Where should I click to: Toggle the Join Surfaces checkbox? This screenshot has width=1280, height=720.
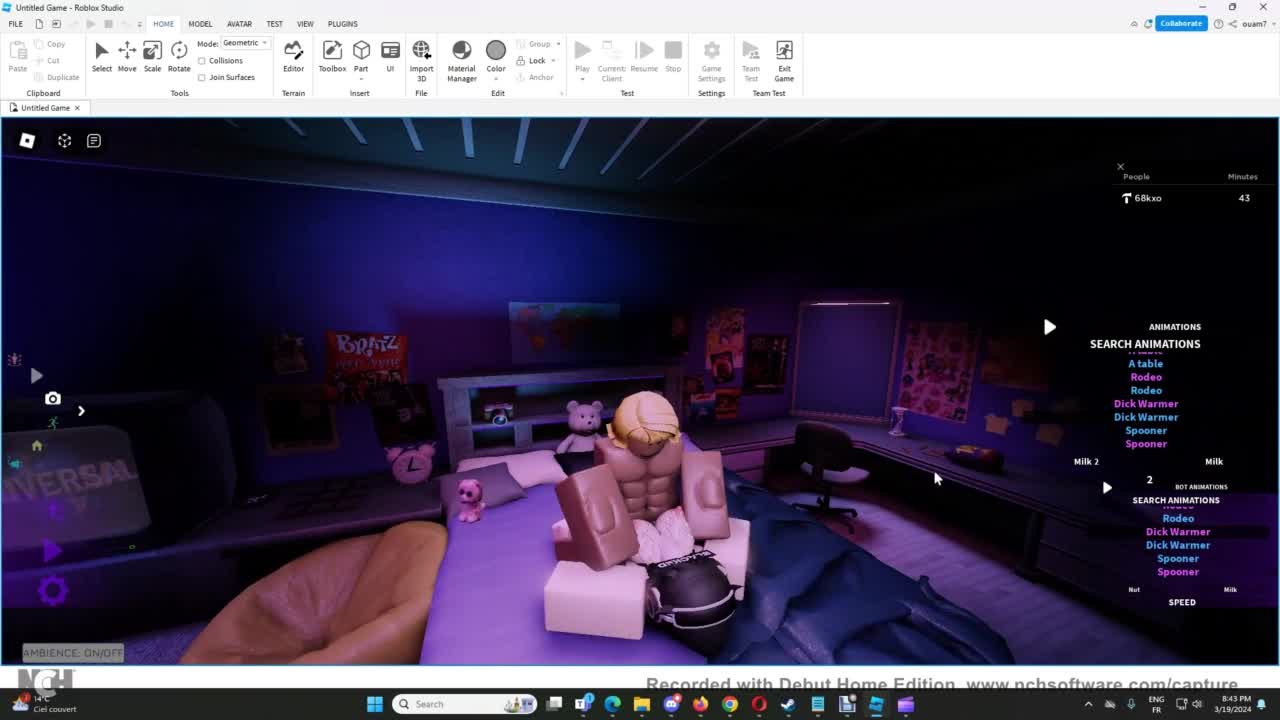[x=202, y=77]
